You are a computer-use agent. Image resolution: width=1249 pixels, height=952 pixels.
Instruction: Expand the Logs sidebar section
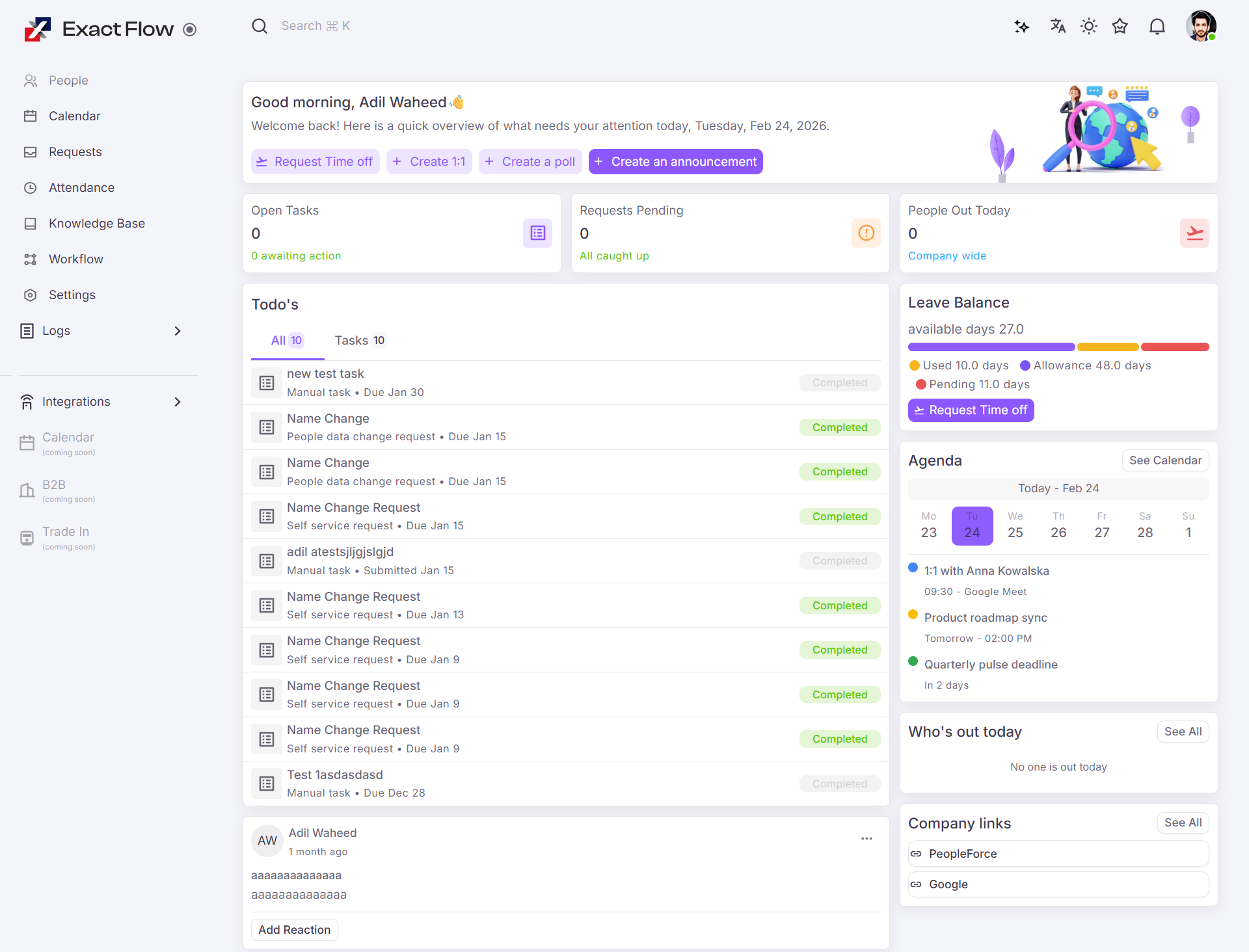(177, 331)
